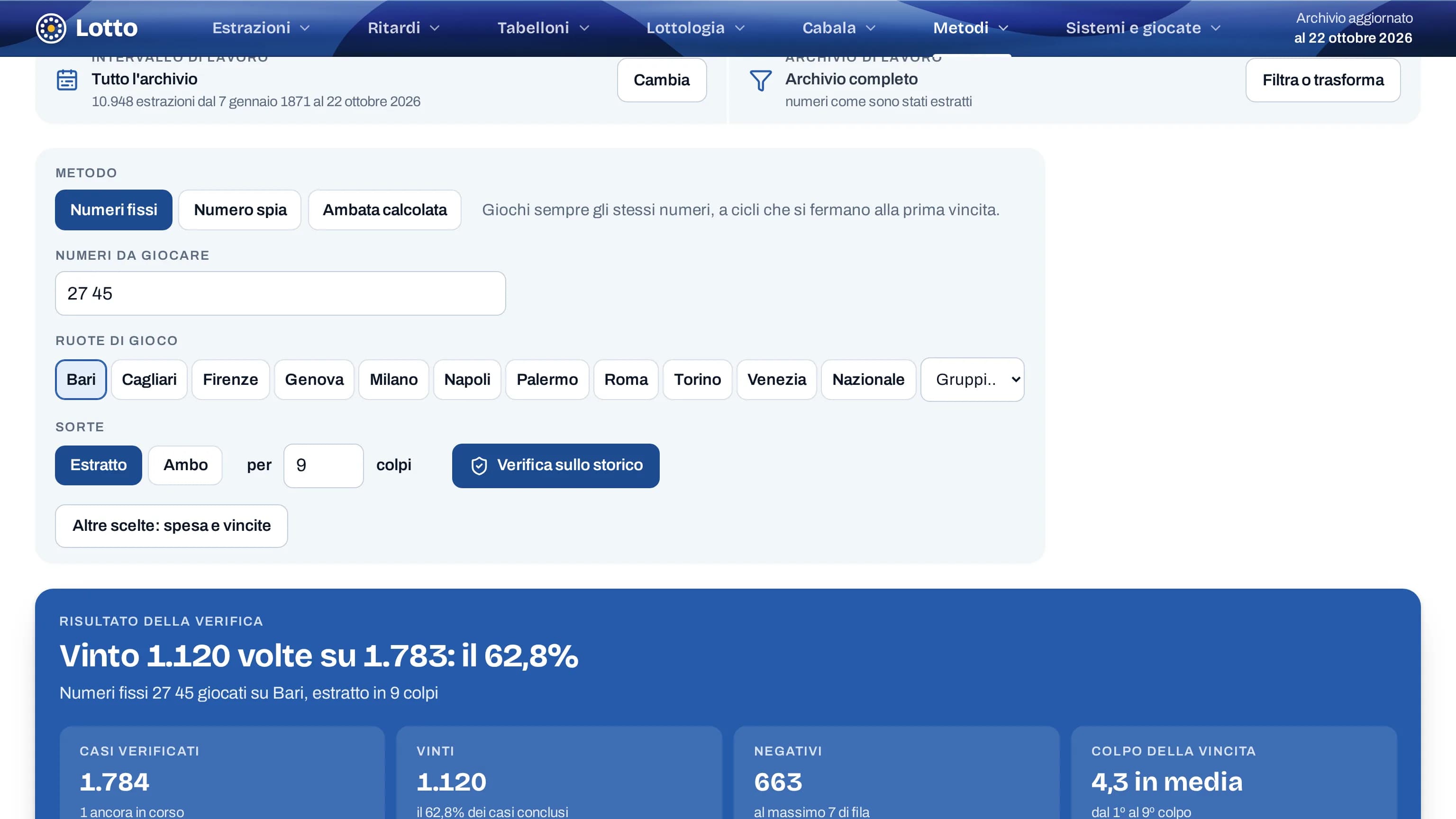Expand the Tabelloni menu
Screen dimensions: 1456x819
point(543,27)
